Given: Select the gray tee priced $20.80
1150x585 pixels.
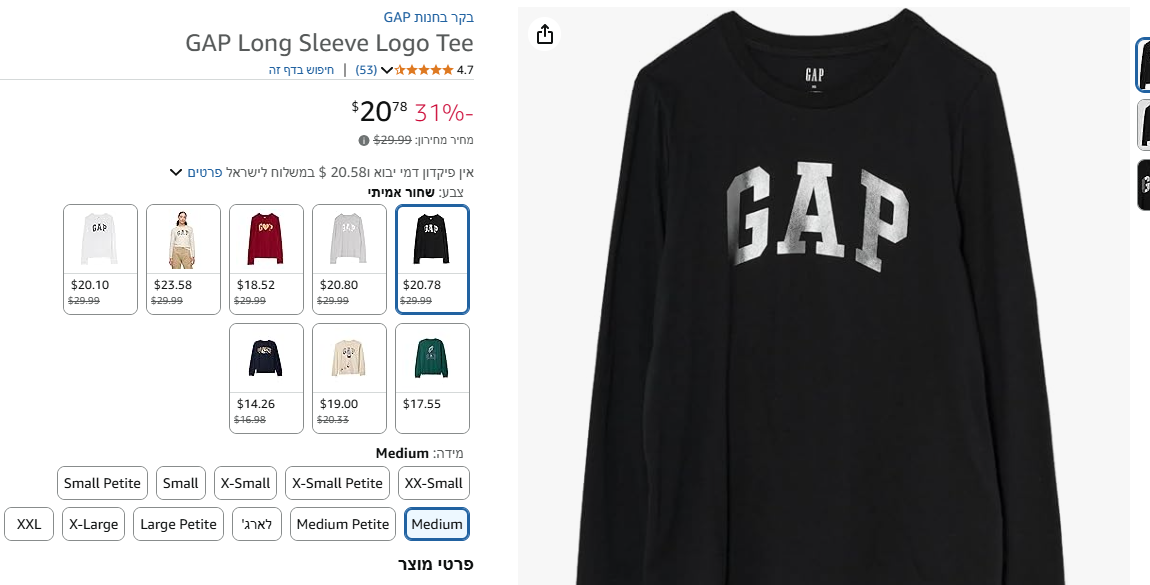Looking at the screenshot, I should tap(349, 259).
